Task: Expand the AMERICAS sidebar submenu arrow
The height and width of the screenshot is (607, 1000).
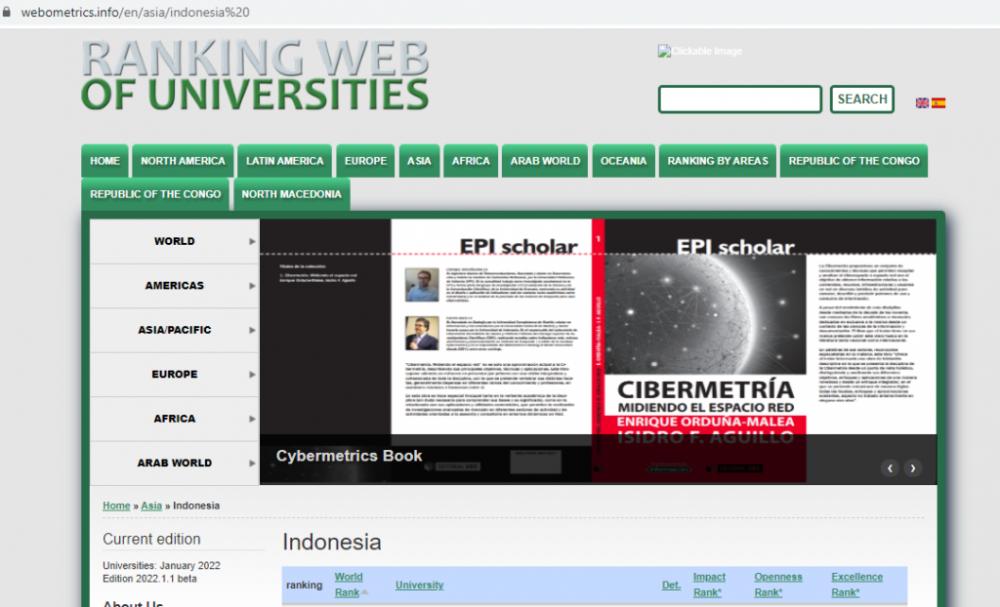Action: (x=252, y=286)
